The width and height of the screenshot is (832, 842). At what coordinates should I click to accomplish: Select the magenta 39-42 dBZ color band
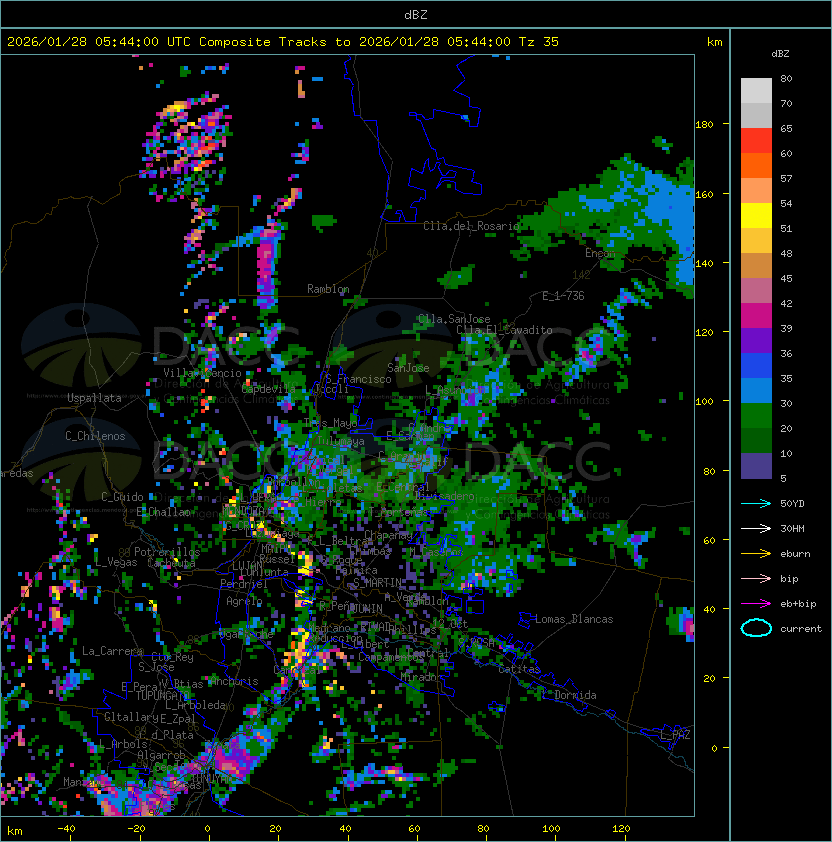(x=756, y=316)
